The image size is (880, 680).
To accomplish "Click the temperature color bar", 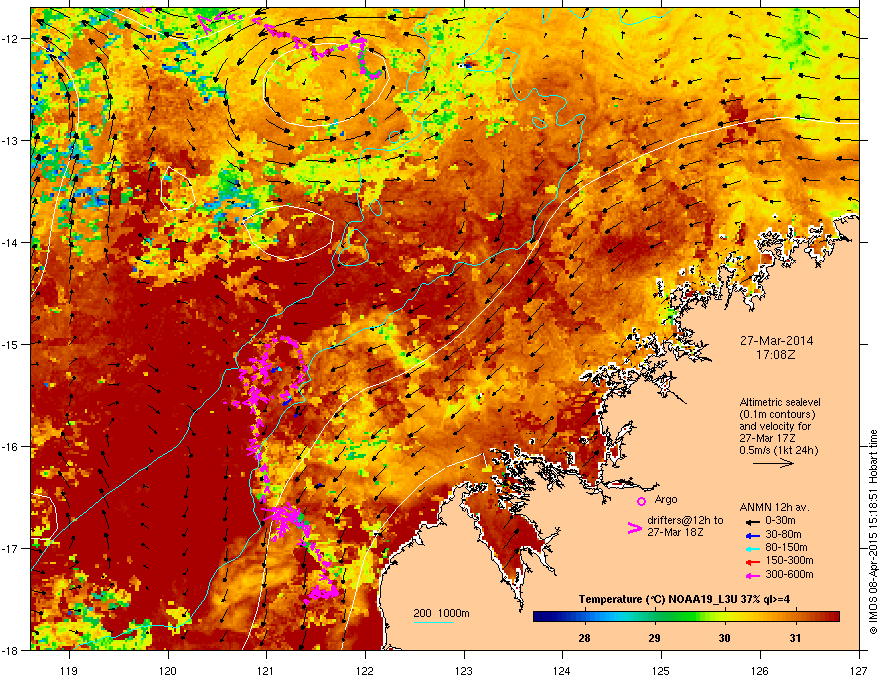I will (x=686, y=616).
